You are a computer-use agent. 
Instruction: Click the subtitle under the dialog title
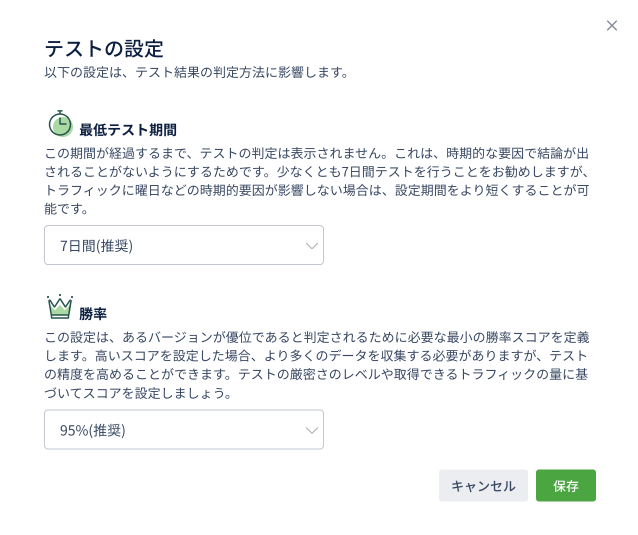click(x=196, y=73)
